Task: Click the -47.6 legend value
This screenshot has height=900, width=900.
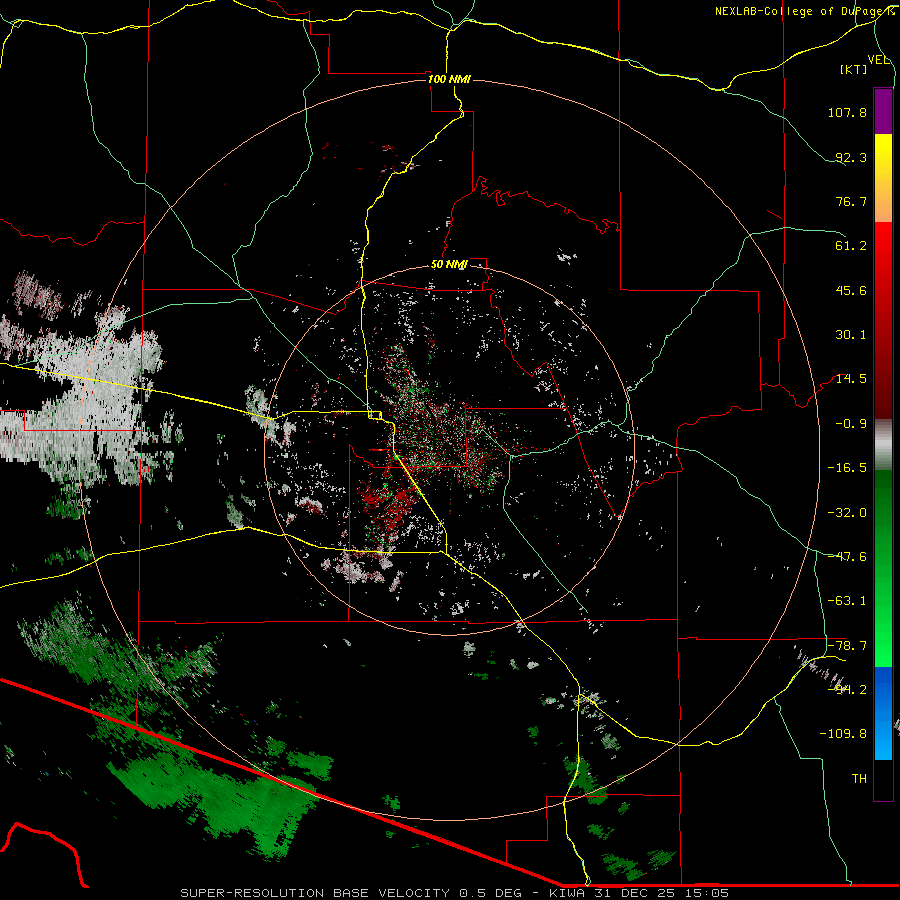Action: point(847,557)
